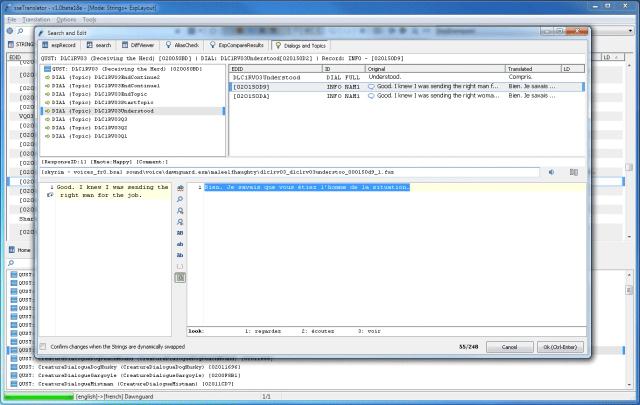Select the Home tab in main window
640x405 pixels.
(x=20, y=250)
